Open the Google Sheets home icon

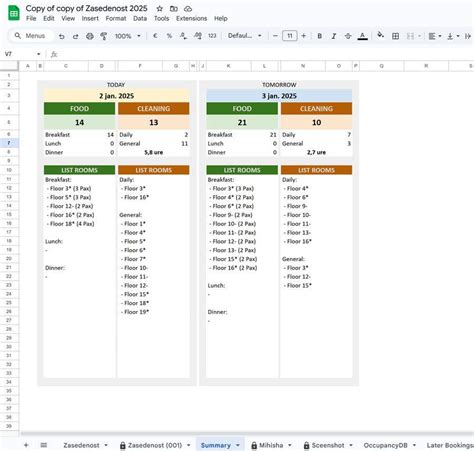(14, 13)
